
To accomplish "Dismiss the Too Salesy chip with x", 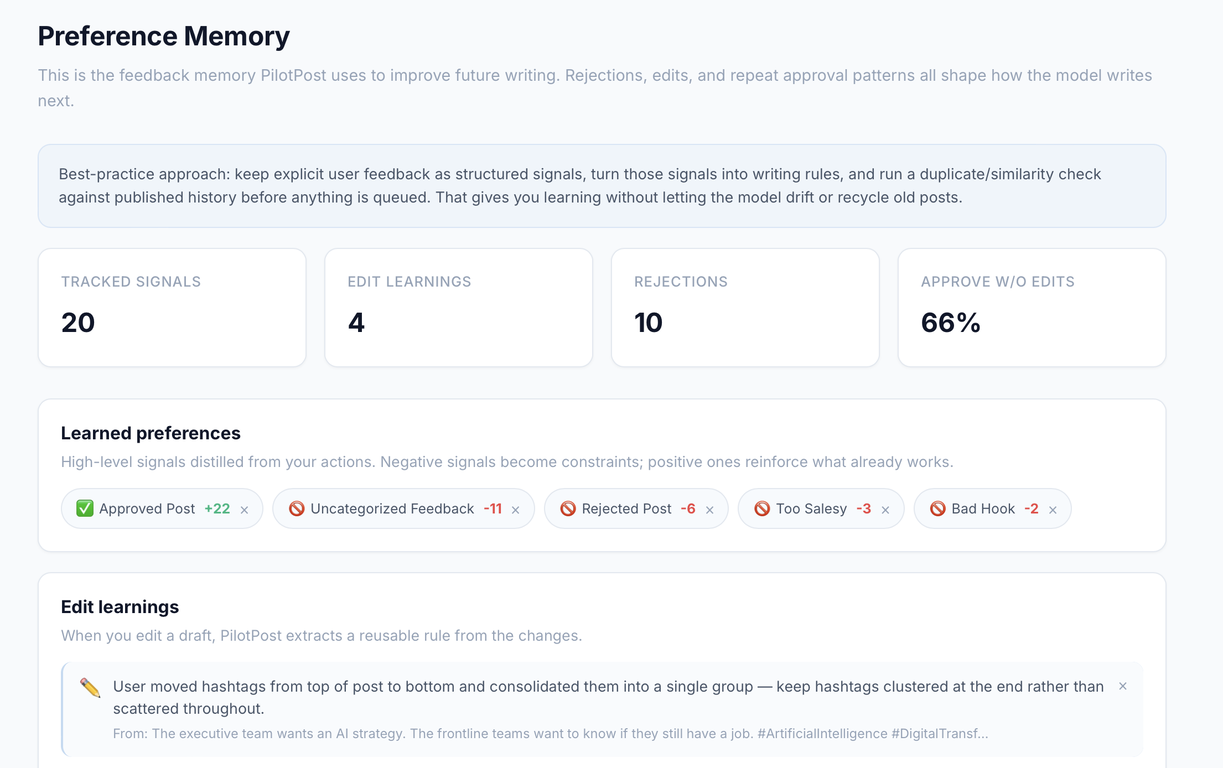I will coord(886,510).
